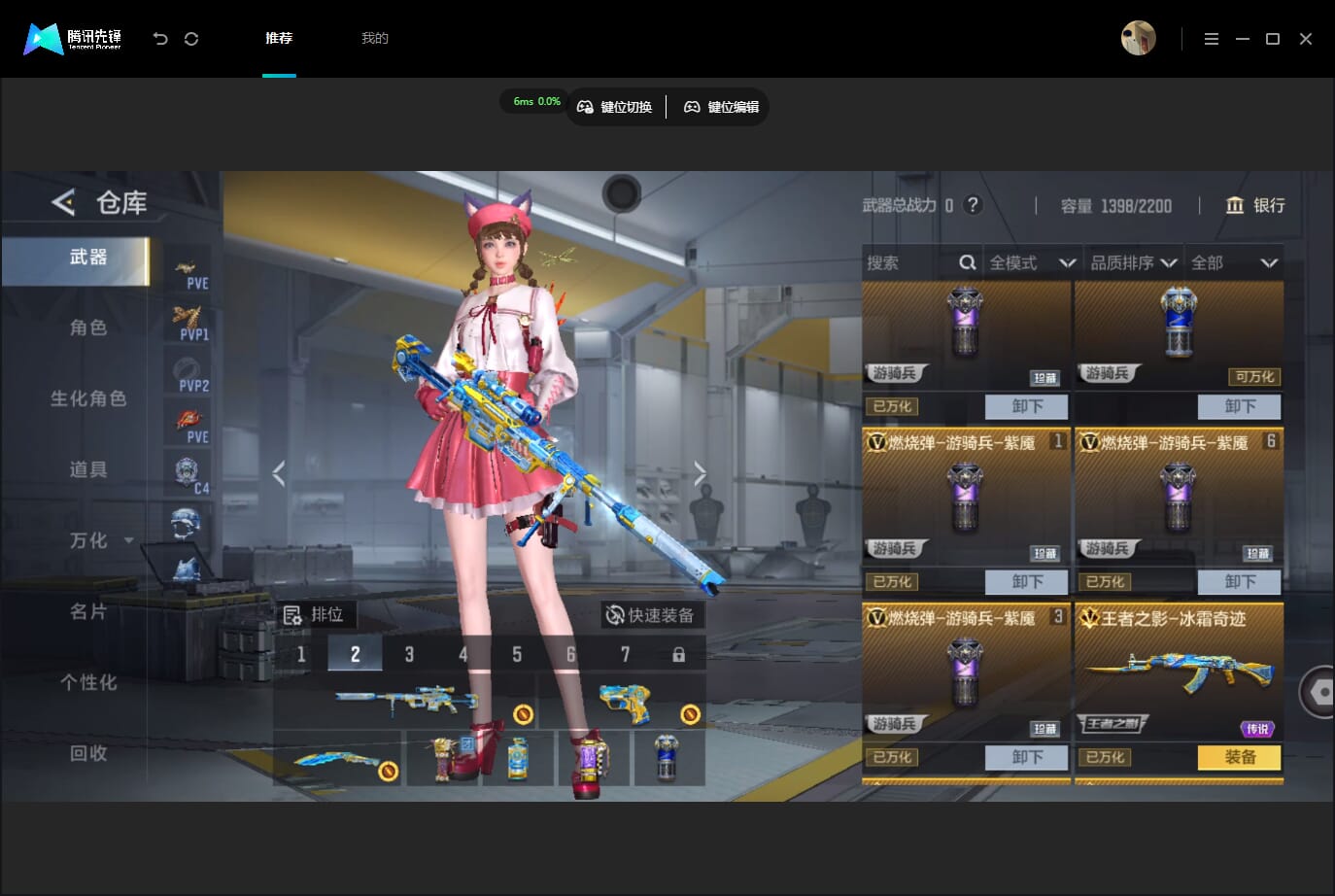1335x896 pixels.
Task: Select the 角色 category
Action: coord(87,327)
